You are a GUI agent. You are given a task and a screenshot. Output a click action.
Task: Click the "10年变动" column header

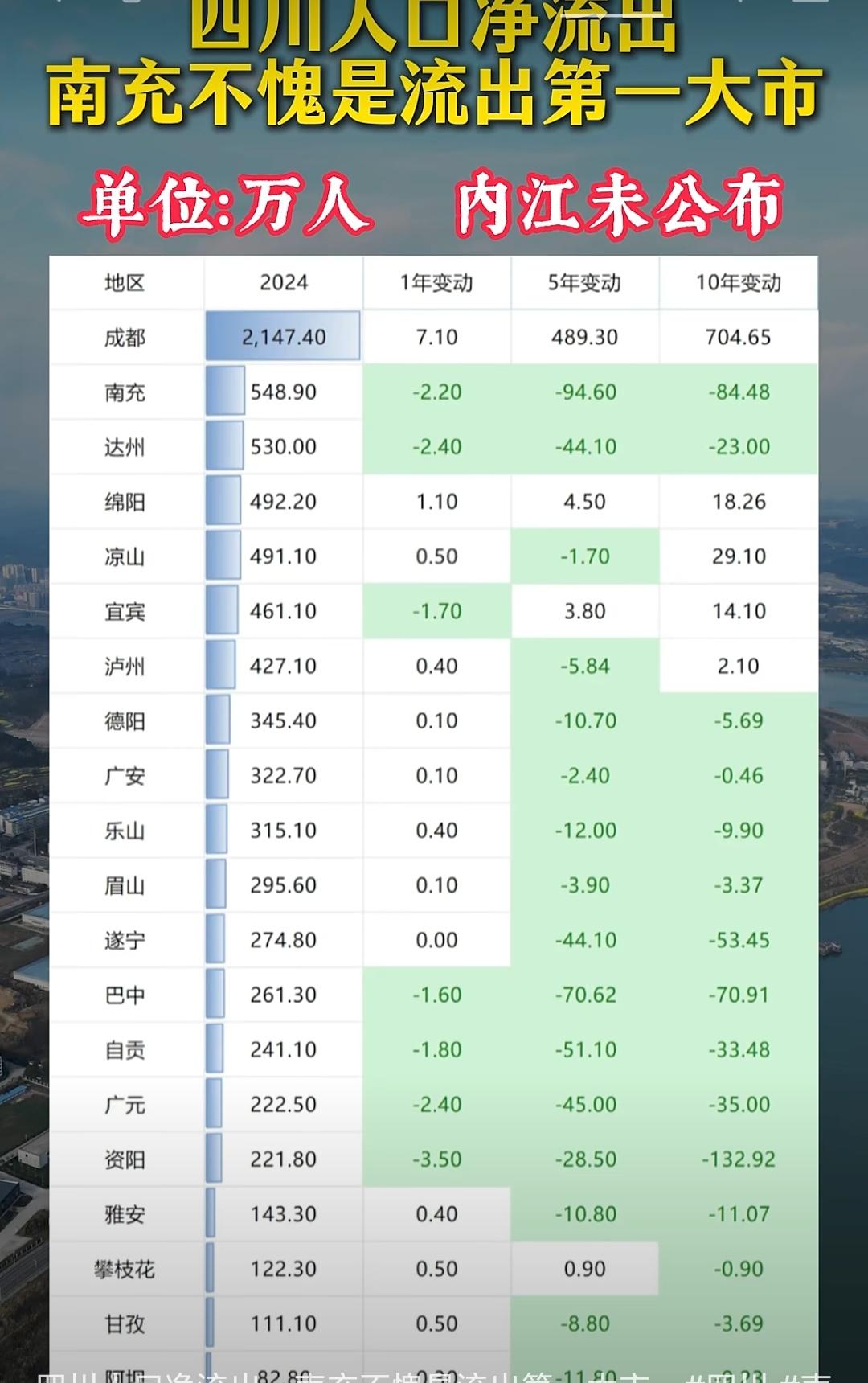[x=739, y=283]
